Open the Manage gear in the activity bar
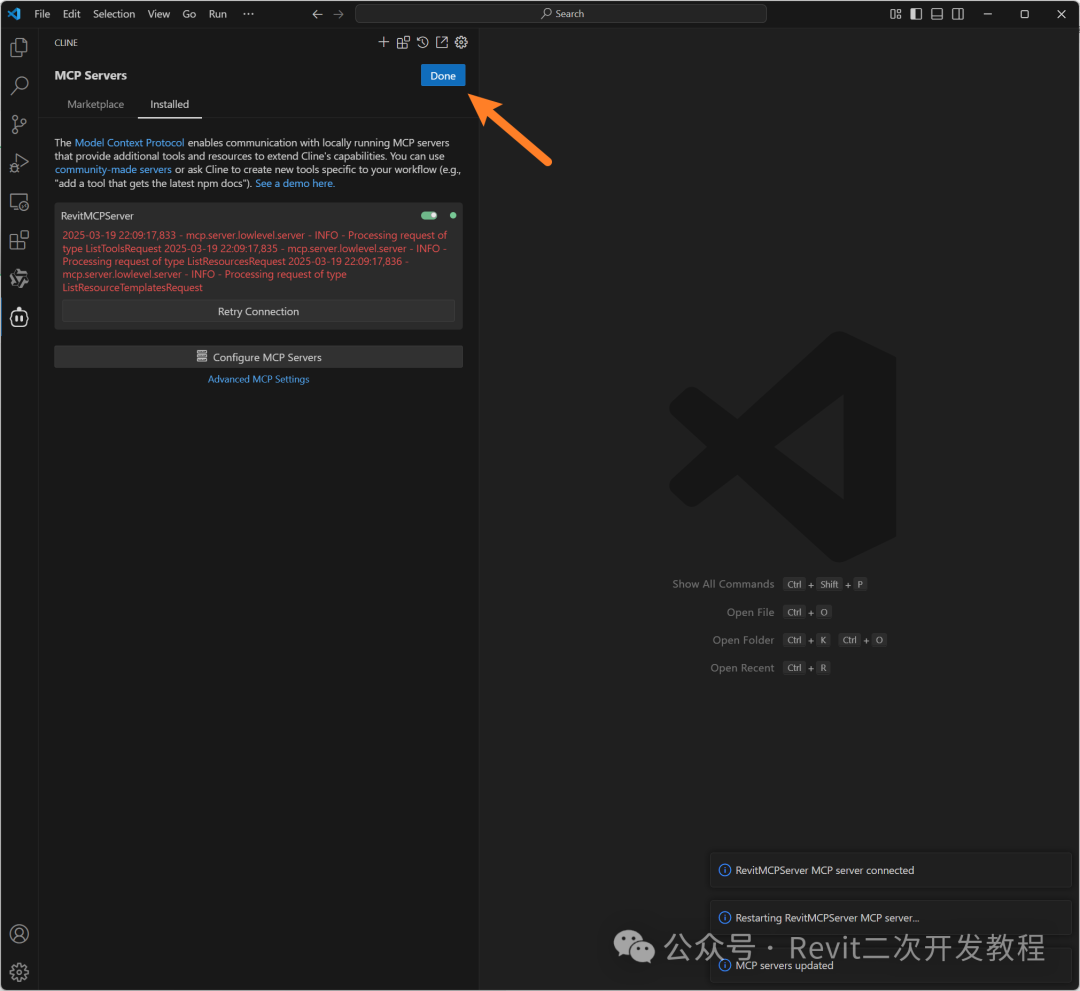This screenshot has height=991, width=1080. 19,972
